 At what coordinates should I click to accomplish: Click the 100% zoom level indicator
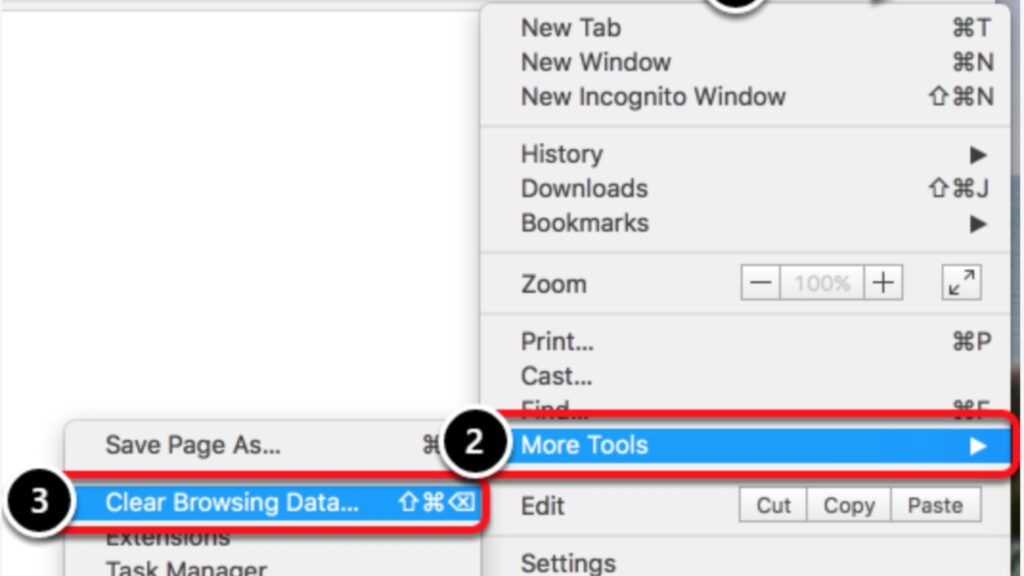click(x=821, y=283)
